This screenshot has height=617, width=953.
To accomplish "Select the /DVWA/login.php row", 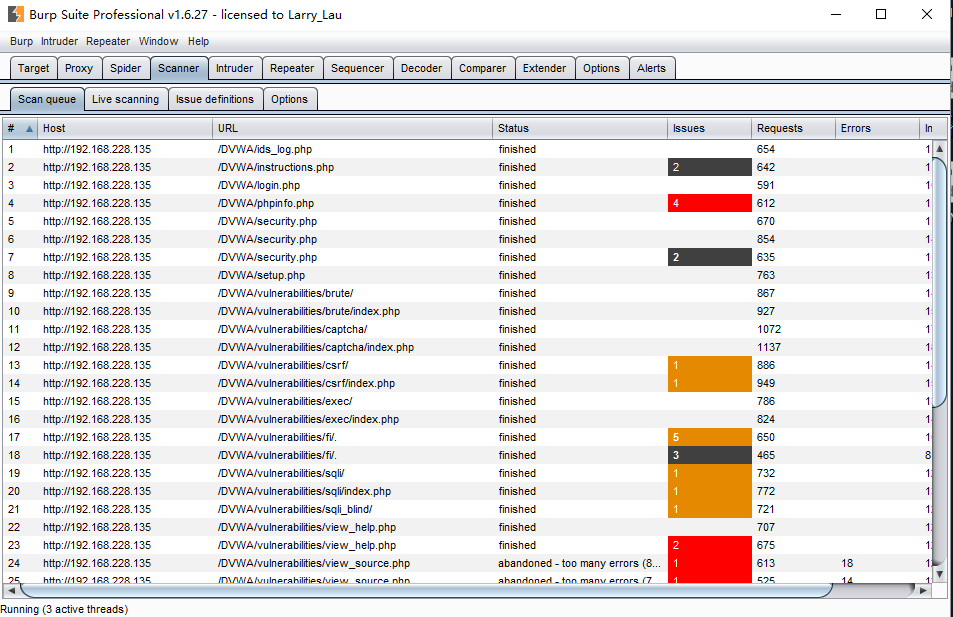I will pos(466,185).
